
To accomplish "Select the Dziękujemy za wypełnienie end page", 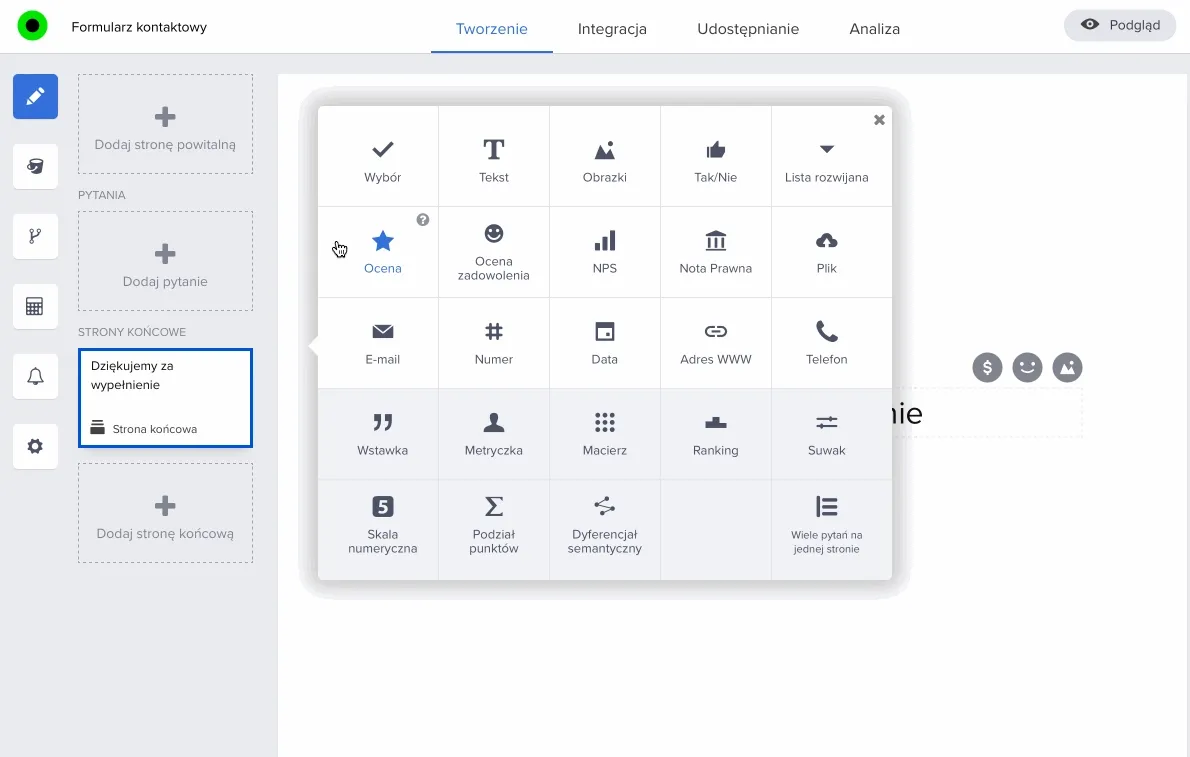I will click(x=165, y=398).
